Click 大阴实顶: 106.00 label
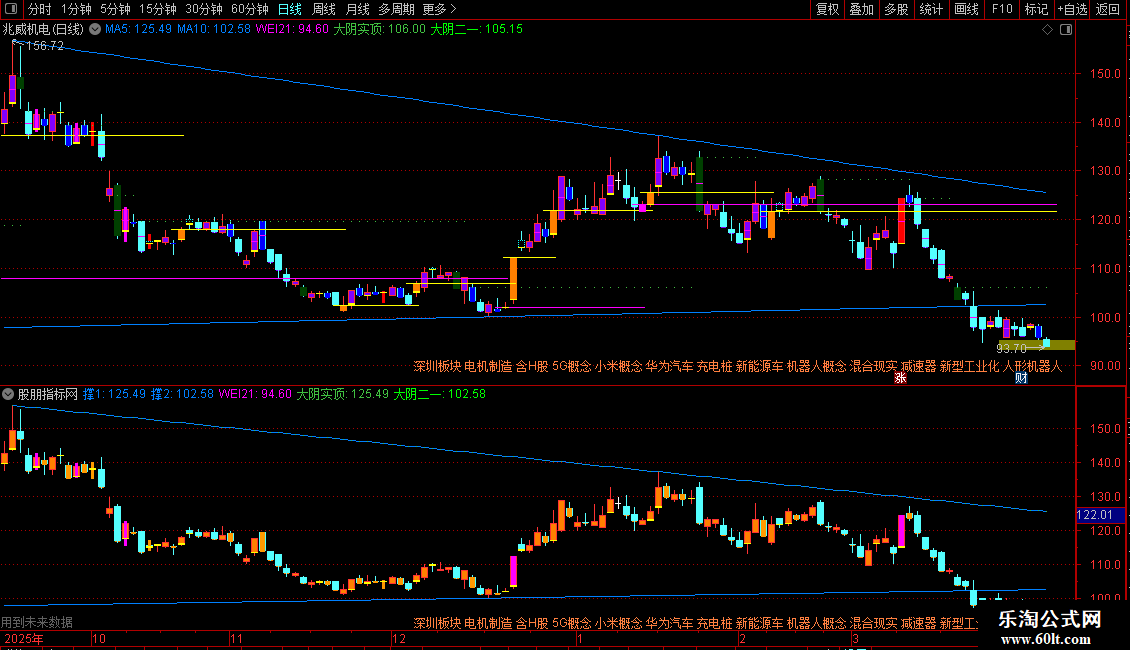The image size is (1130, 650). point(379,30)
